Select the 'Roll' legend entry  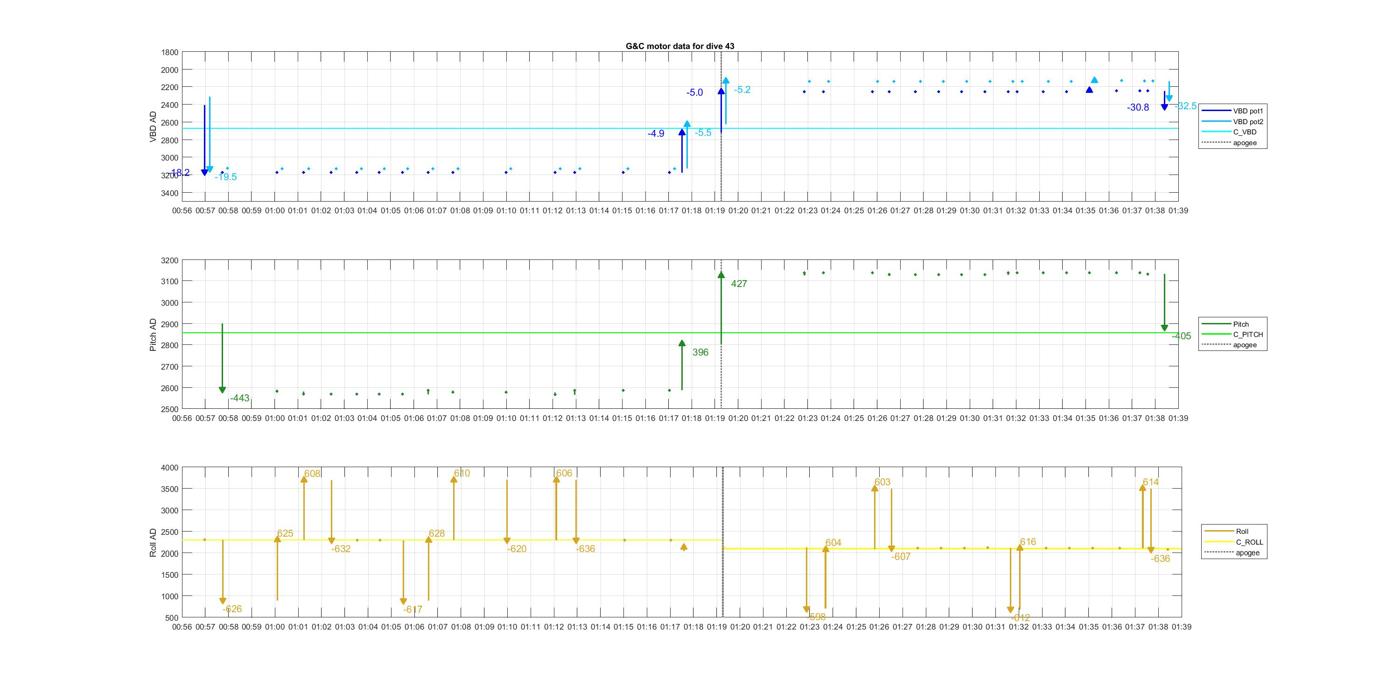click(1242, 531)
